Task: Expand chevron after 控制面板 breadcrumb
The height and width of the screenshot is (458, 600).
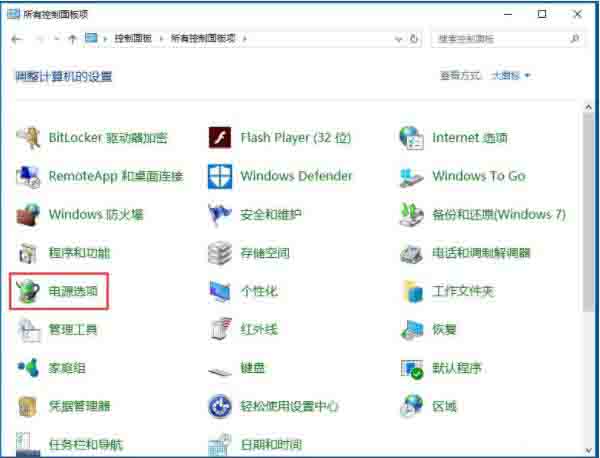Action: (x=161, y=39)
